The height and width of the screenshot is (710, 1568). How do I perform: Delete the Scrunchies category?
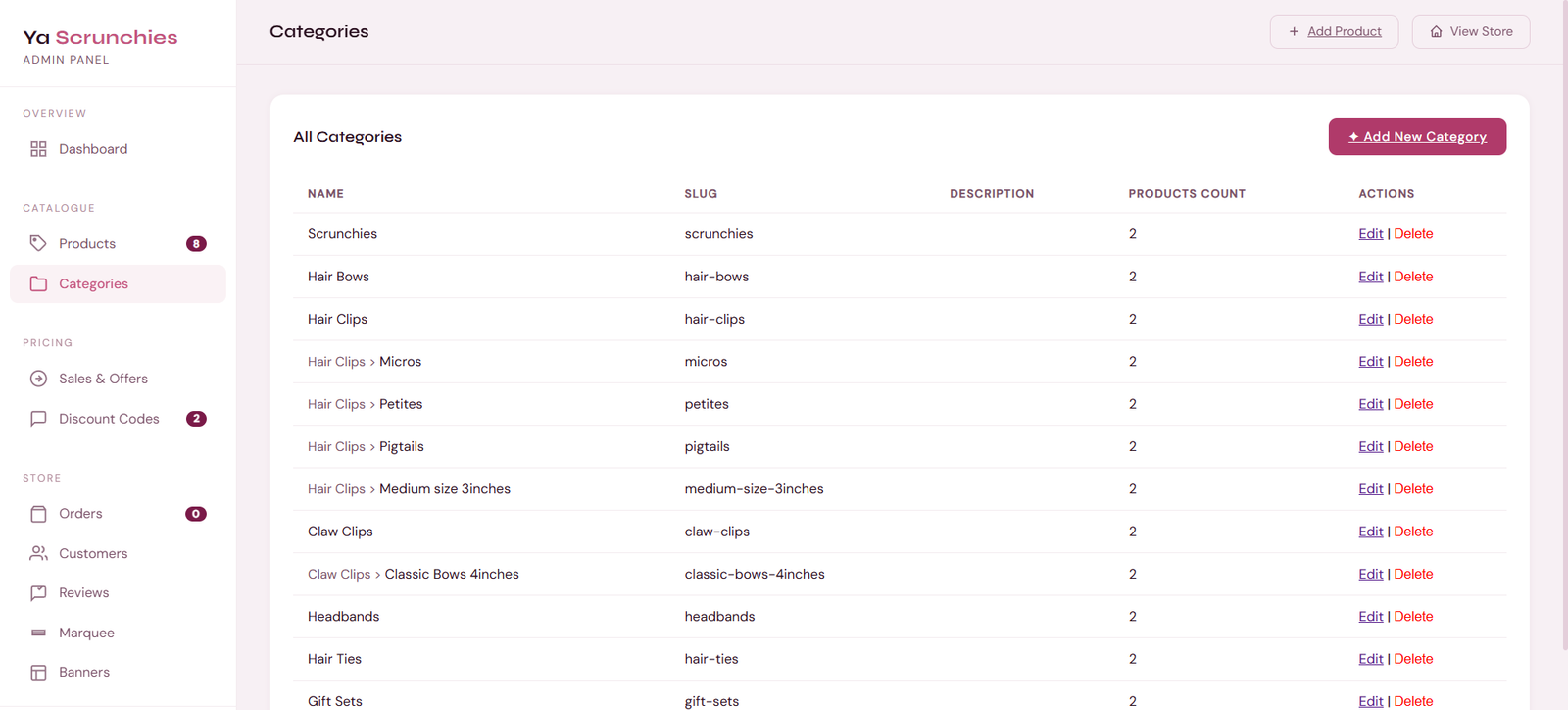1413,234
